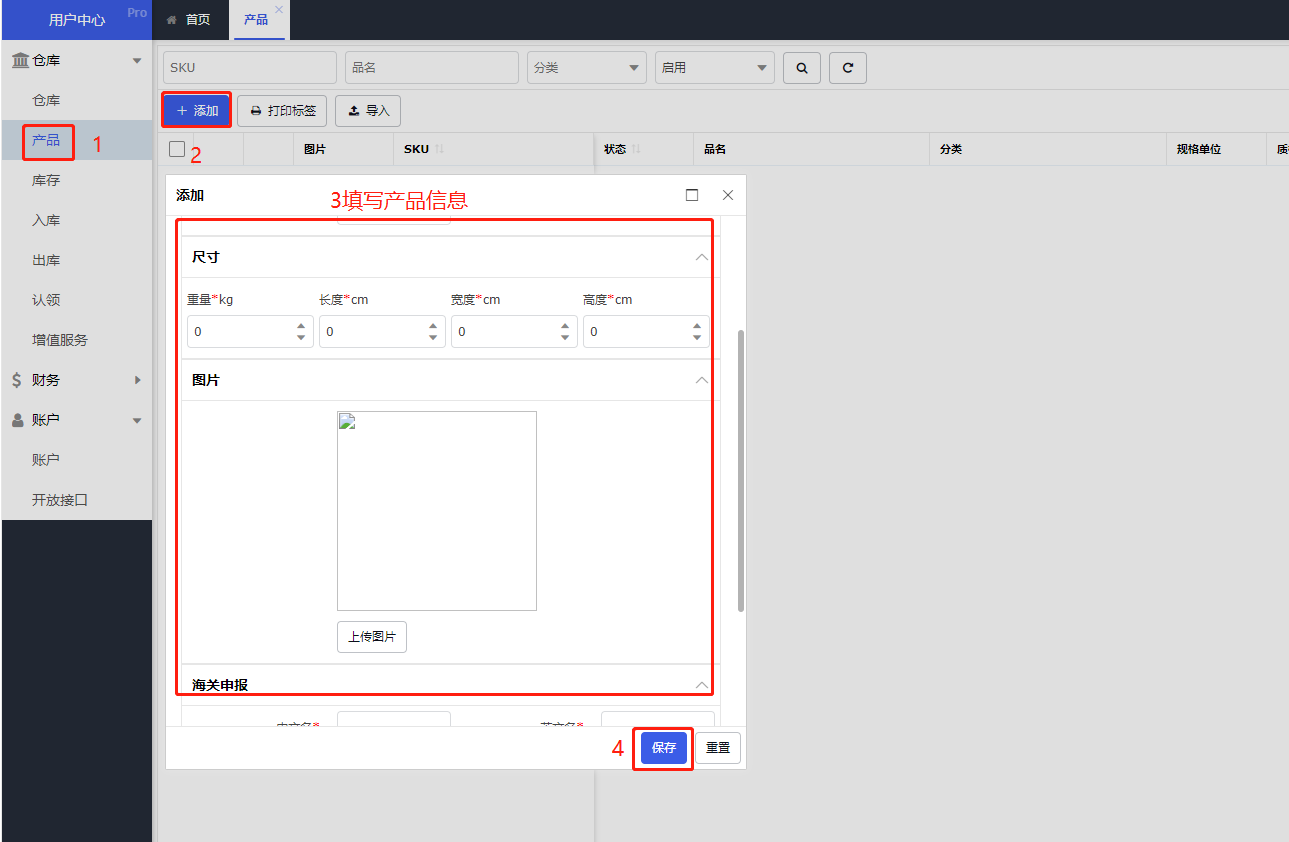Click the 品名 search field
The image size is (1289, 842).
[x=432, y=68]
